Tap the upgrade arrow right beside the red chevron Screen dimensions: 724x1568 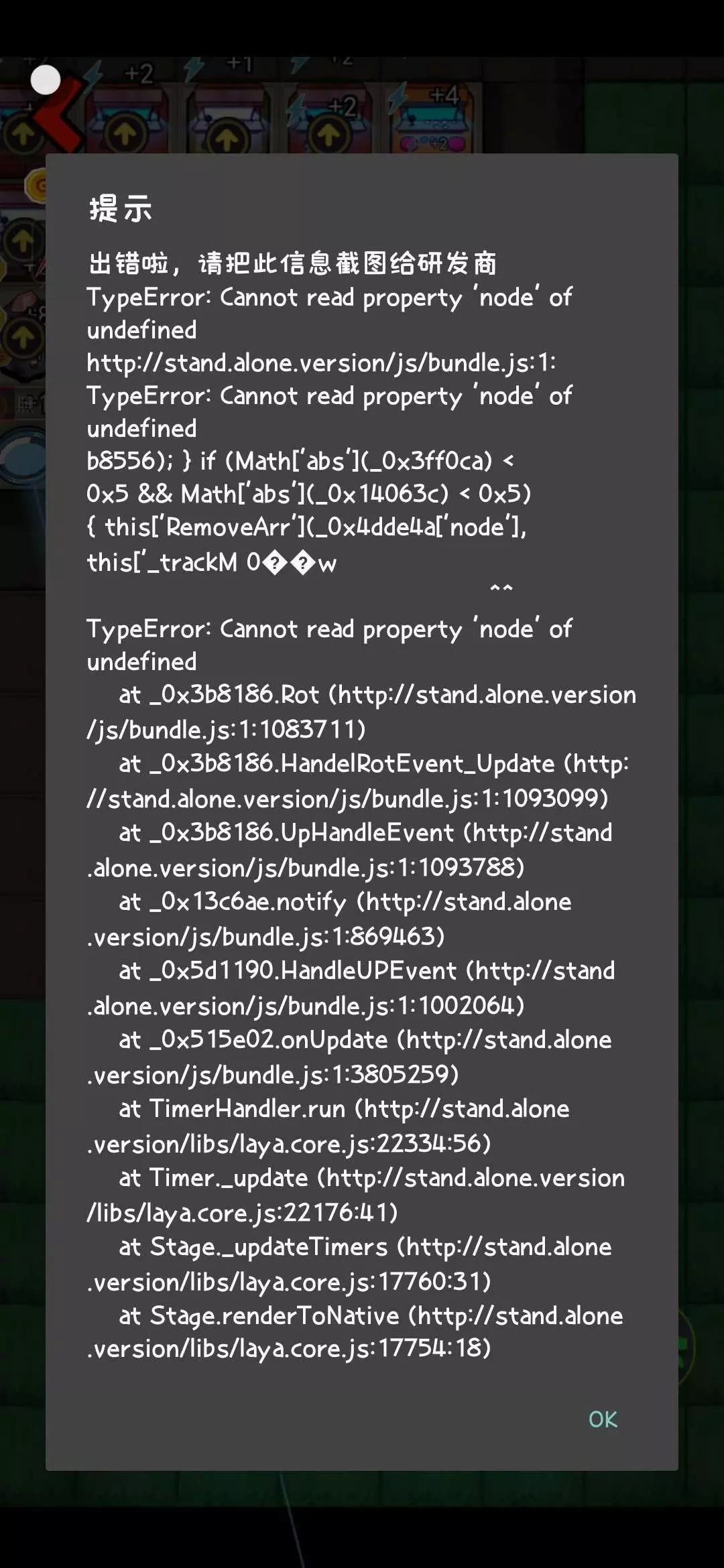[x=125, y=135]
